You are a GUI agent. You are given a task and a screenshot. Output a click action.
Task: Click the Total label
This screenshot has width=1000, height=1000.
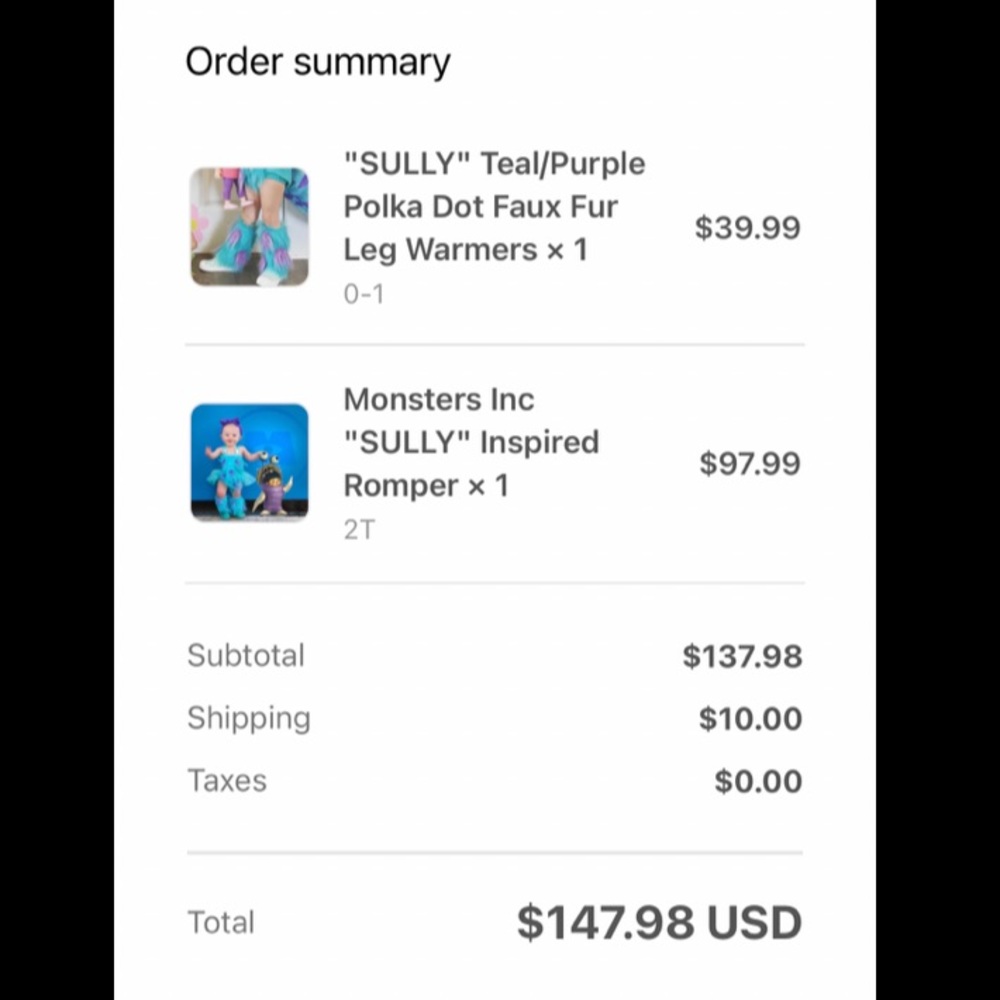[221, 922]
